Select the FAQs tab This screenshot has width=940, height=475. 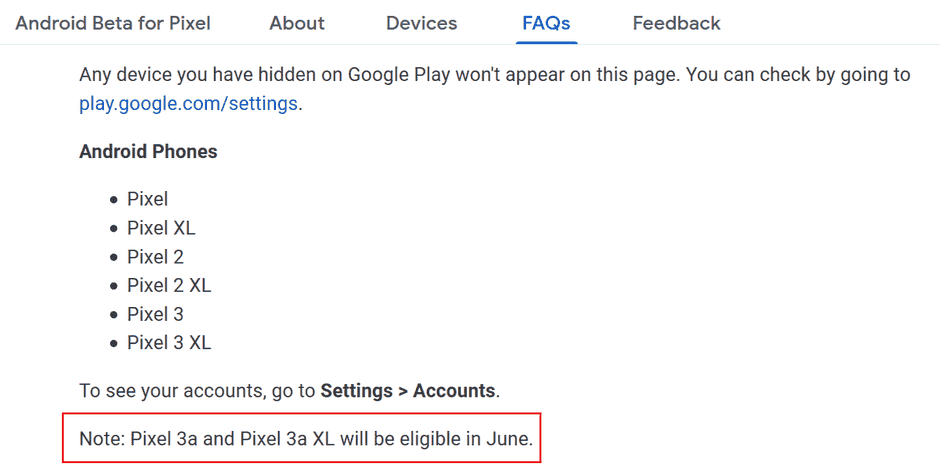(x=546, y=23)
